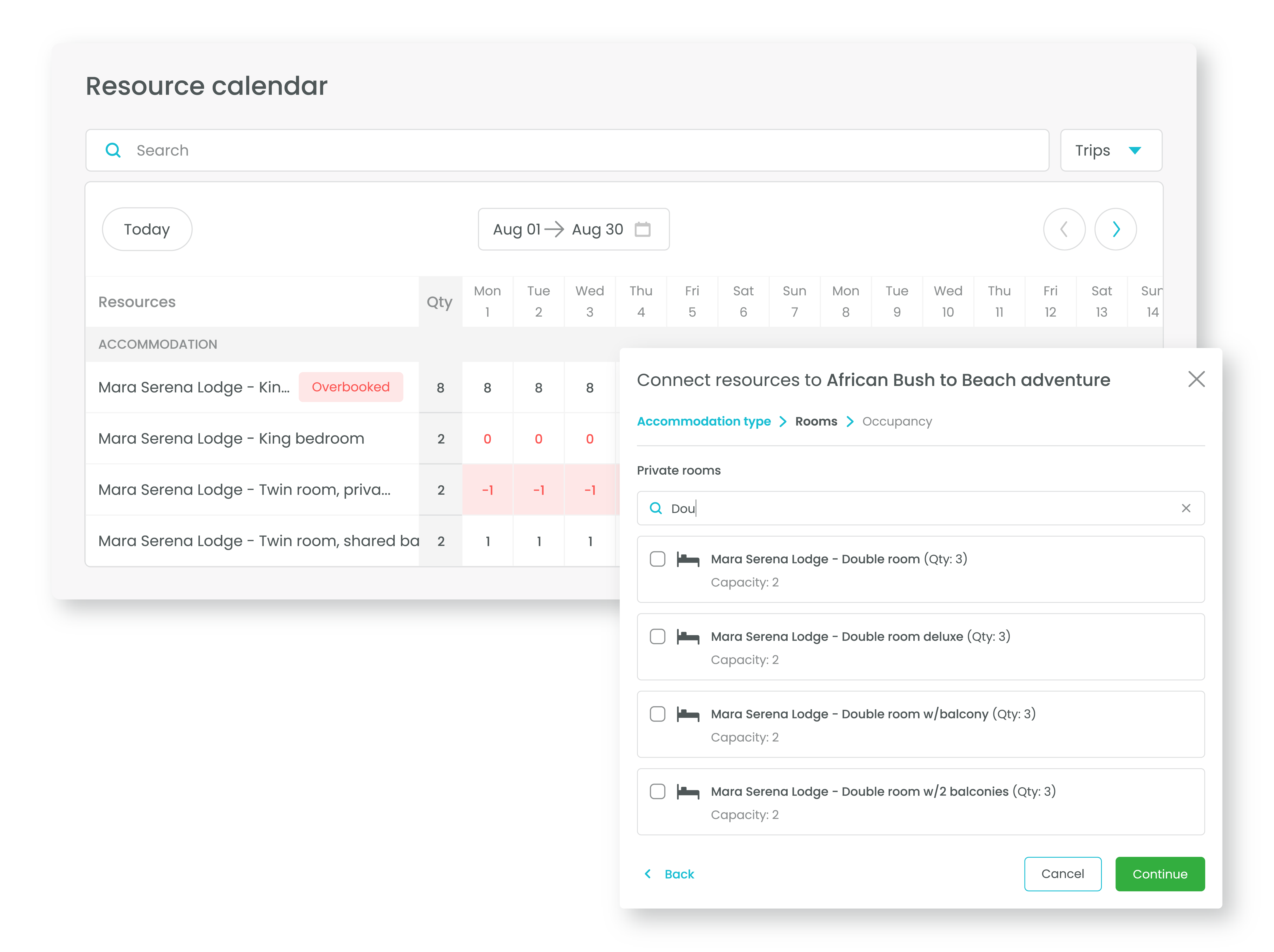Select the Rooms breadcrumb step

point(816,422)
